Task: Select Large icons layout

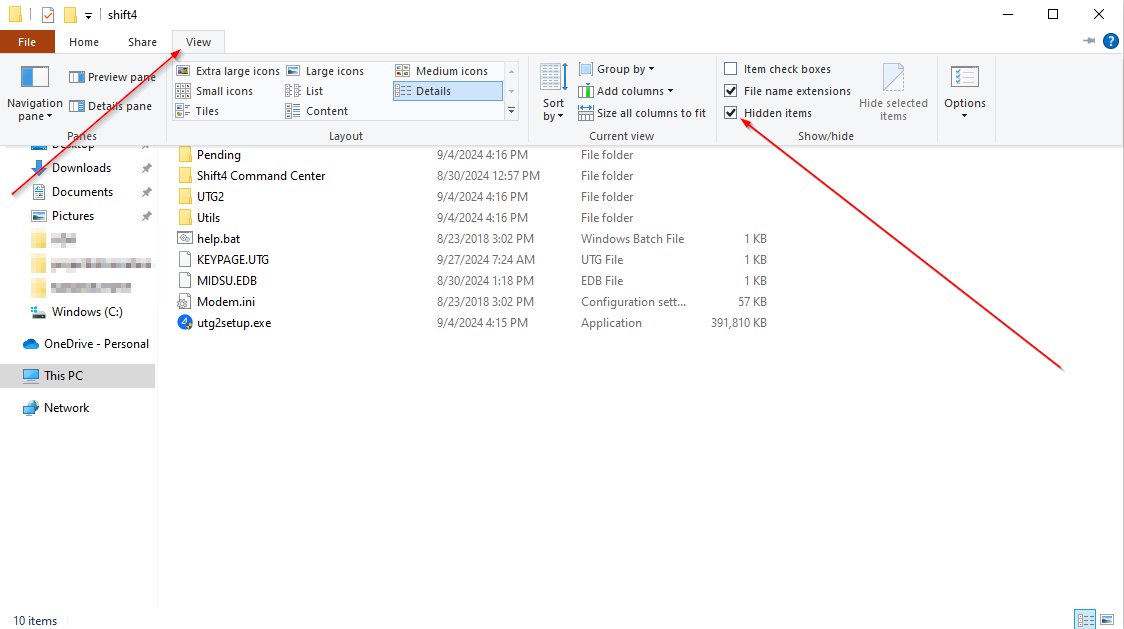Action: (x=325, y=71)
